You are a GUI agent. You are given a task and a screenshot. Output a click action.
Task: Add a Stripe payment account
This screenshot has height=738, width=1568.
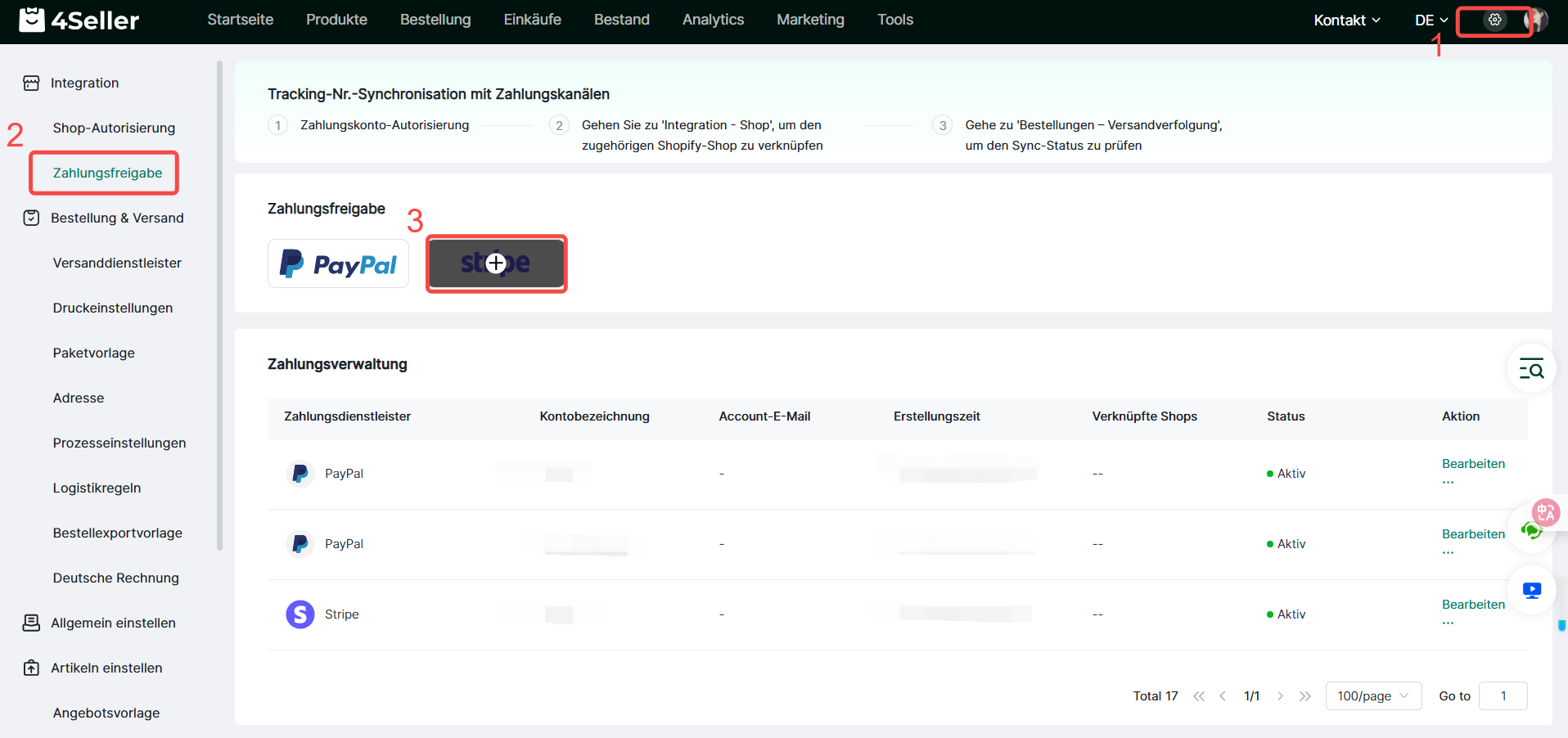(x=496, y=263)
